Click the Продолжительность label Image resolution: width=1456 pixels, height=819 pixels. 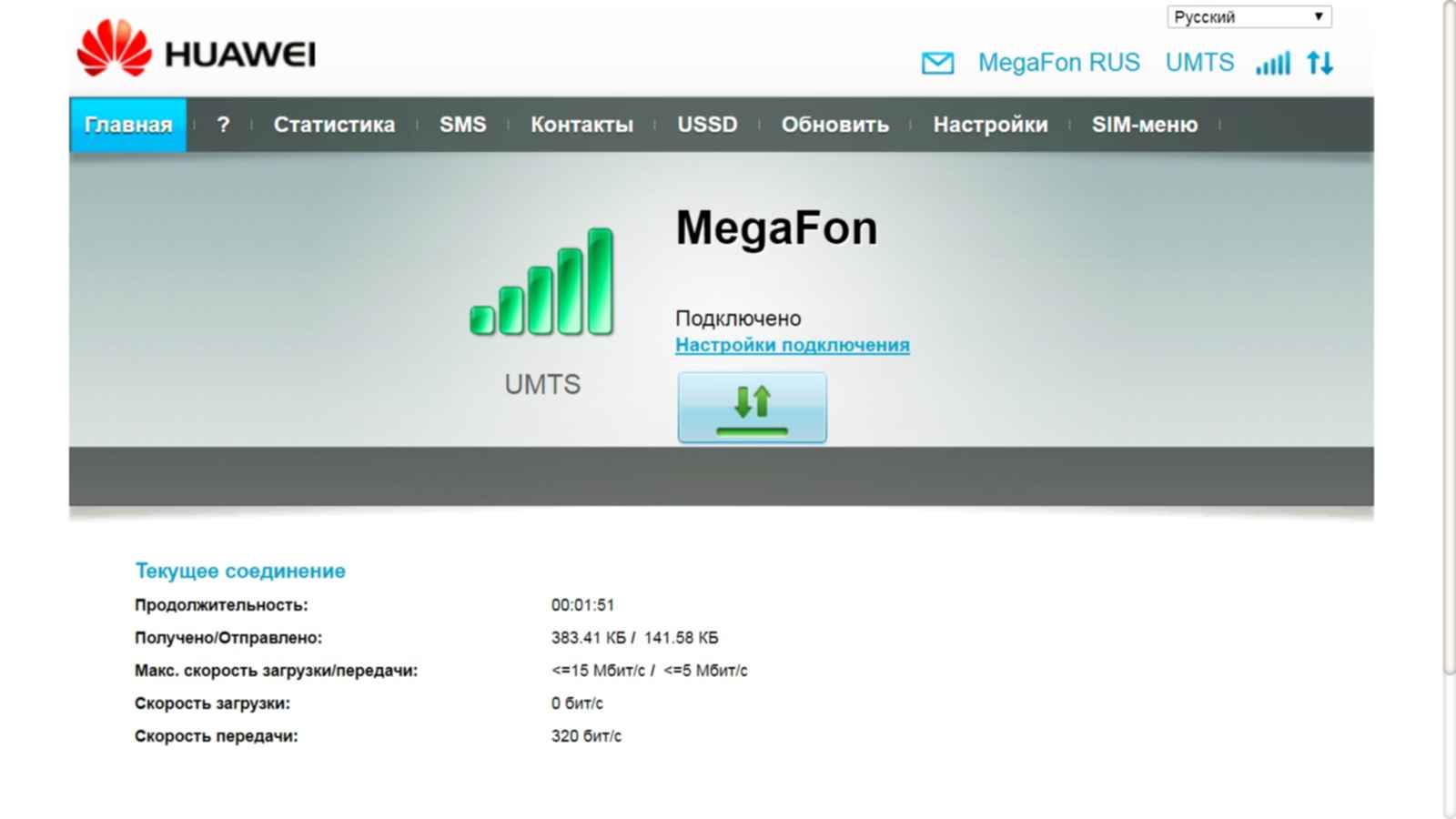[221, 605]
